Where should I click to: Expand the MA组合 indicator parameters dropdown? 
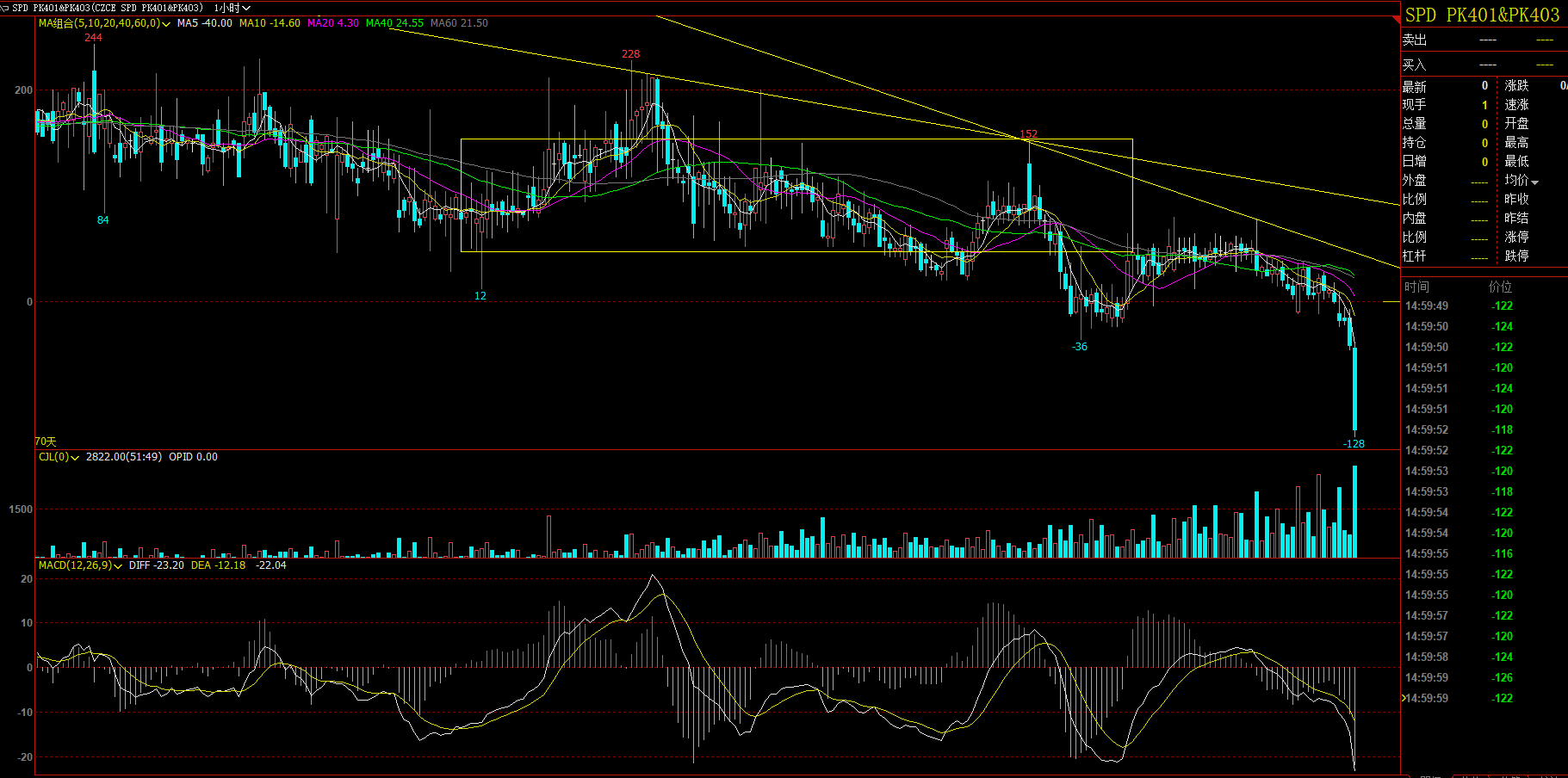(166, 24)
